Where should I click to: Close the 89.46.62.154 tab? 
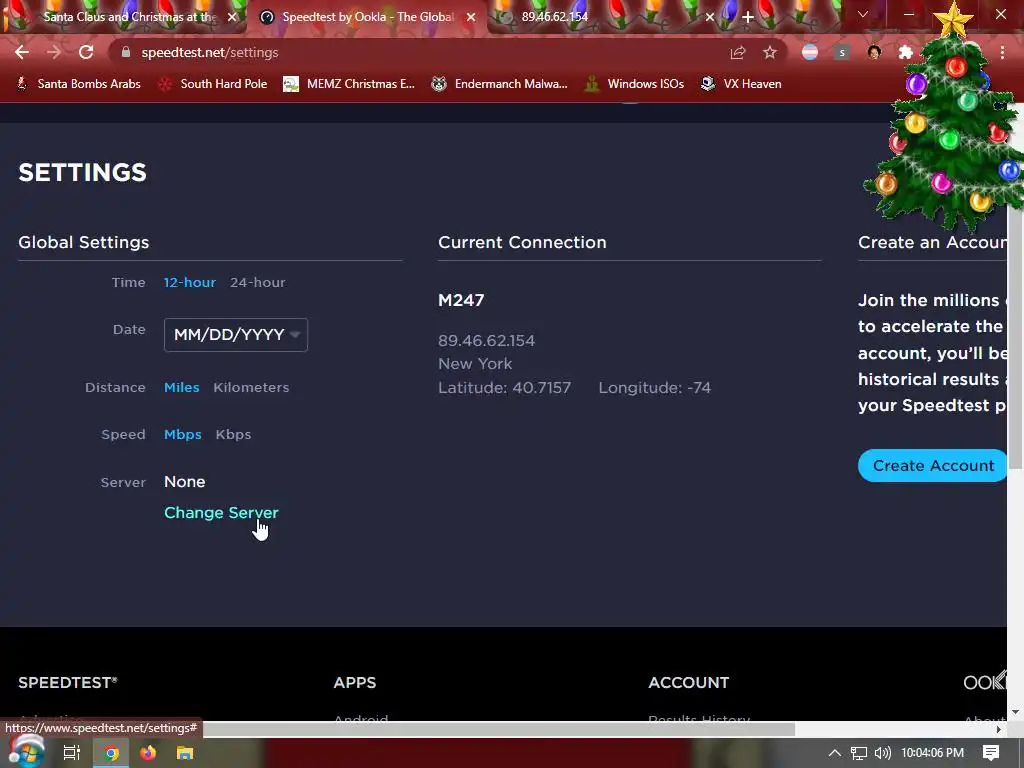(710, 17)
